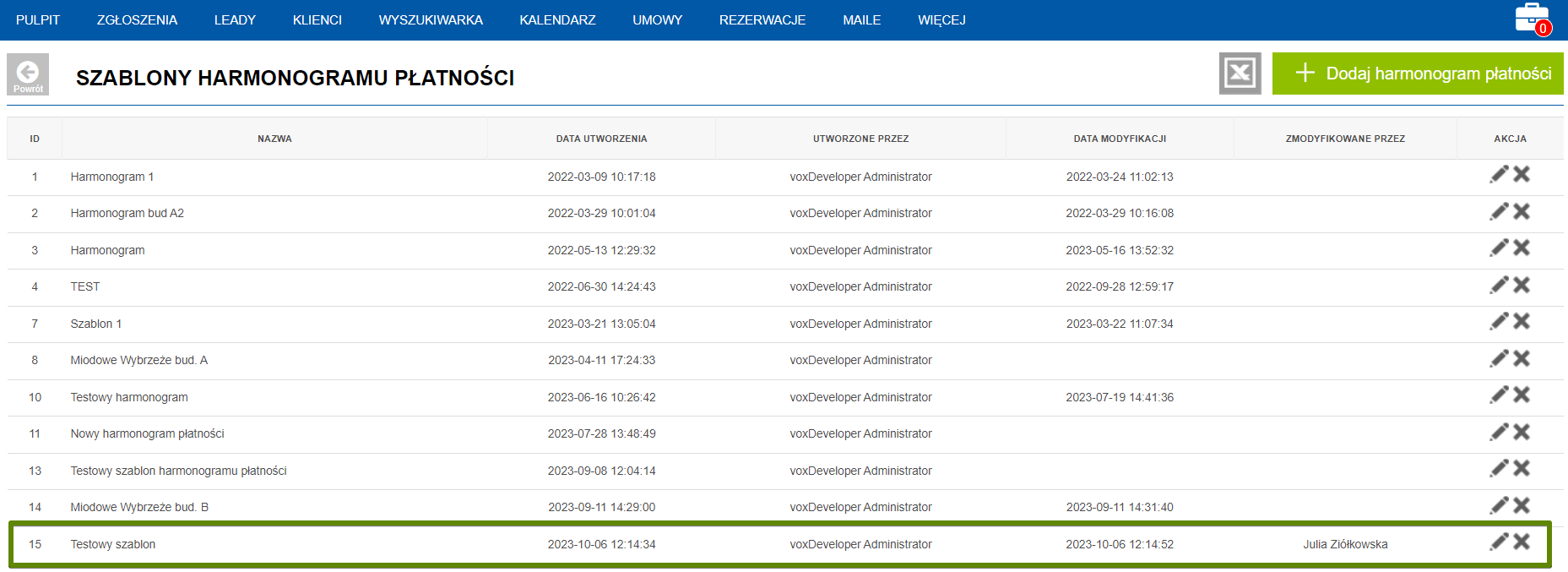The width and height of the screenshot is (1568, 572).
Task: Click the 'Julia Ziółkowska' cell
Action: [x=1345, y=544]
